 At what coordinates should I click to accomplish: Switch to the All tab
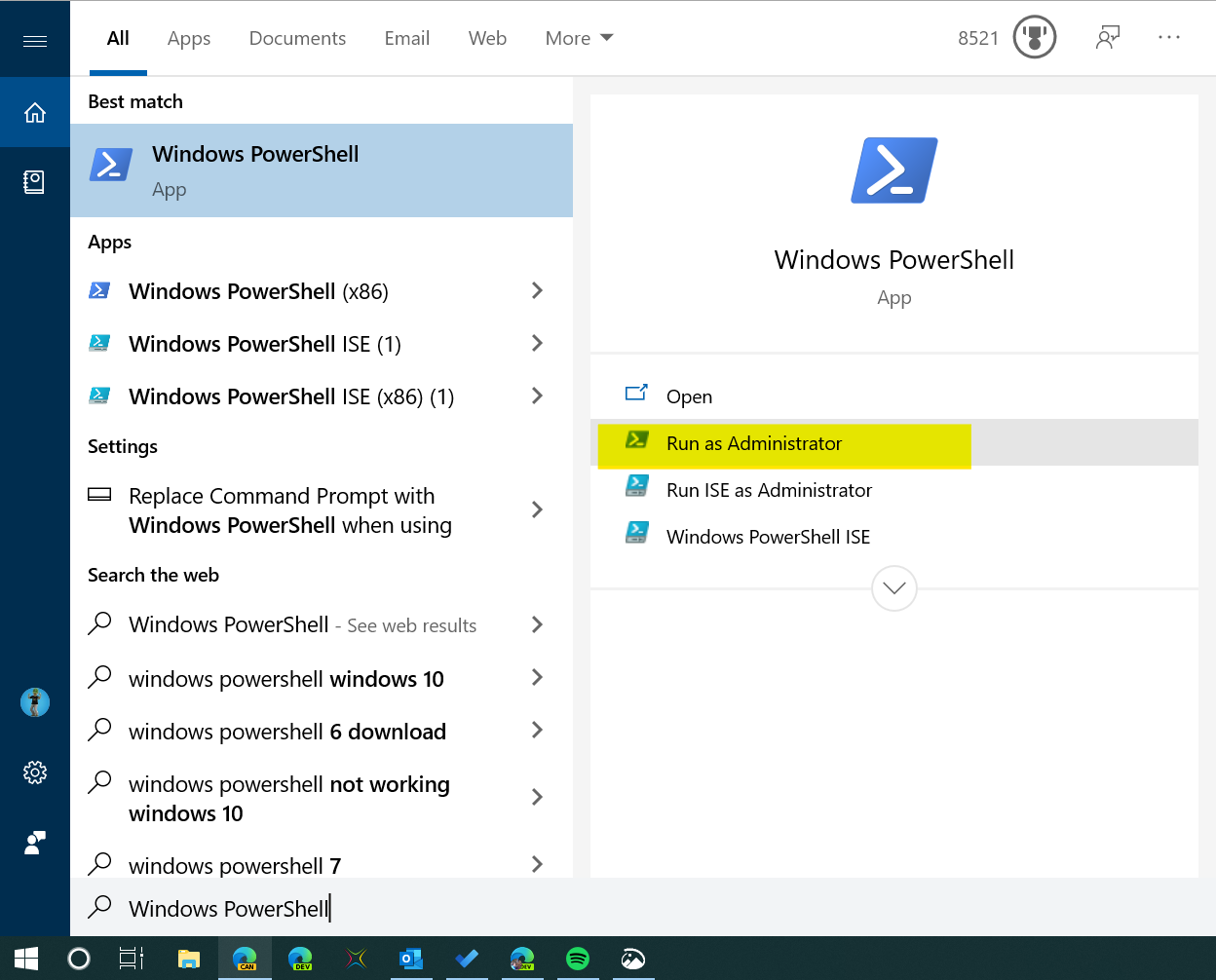point(118,38)
